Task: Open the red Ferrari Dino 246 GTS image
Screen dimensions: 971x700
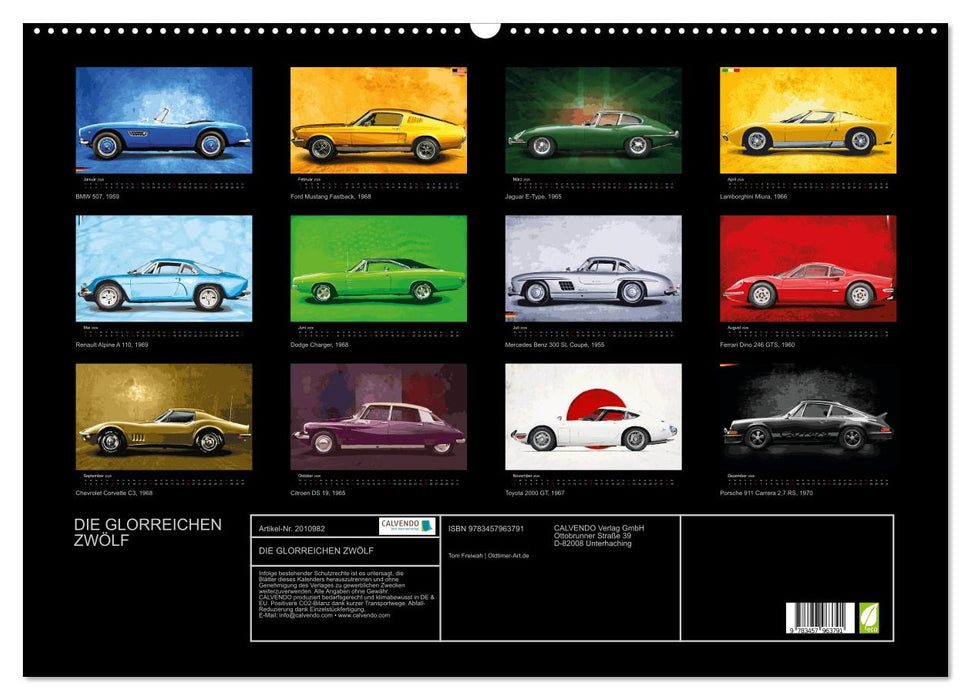Action: click(807, 268)
